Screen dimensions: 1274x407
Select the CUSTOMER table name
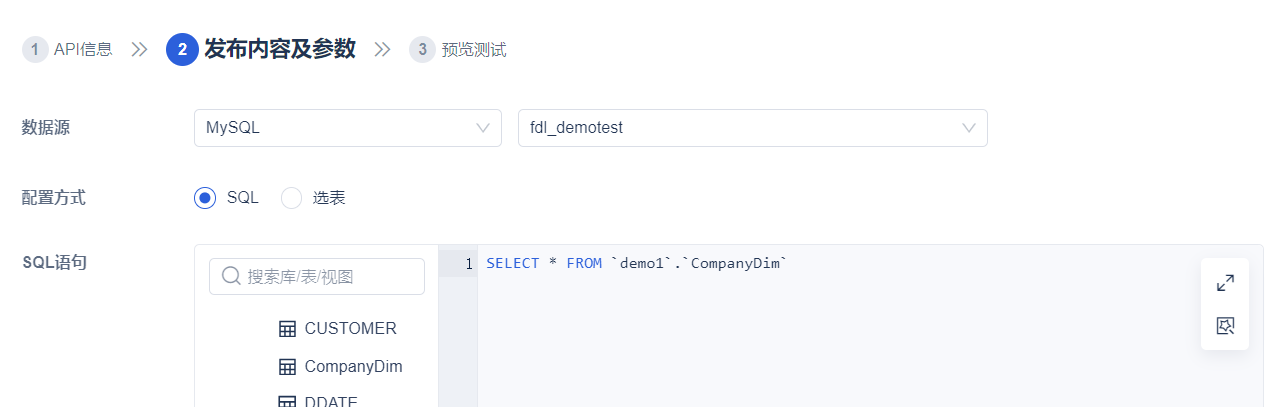click(x=350, y=328)
